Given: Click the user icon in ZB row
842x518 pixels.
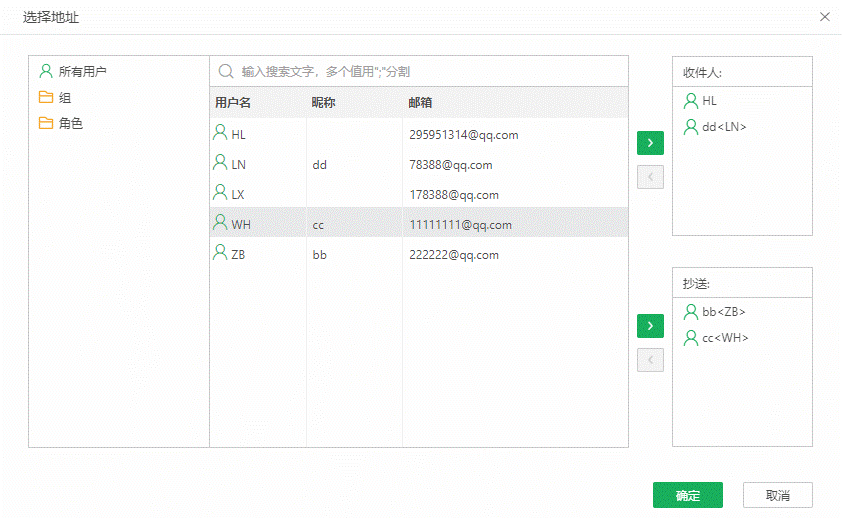Looking at the screenshot, I should point(220,252).
